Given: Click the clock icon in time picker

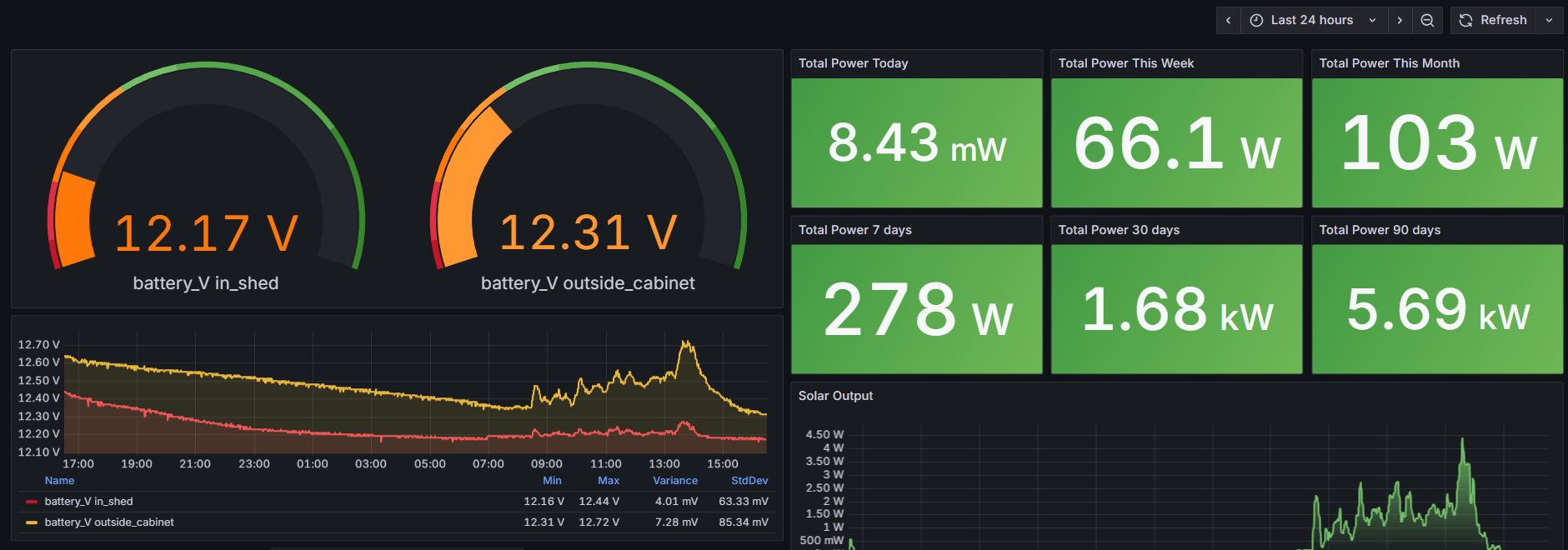Looking at the screenshot, I should tap(1257, 20).
